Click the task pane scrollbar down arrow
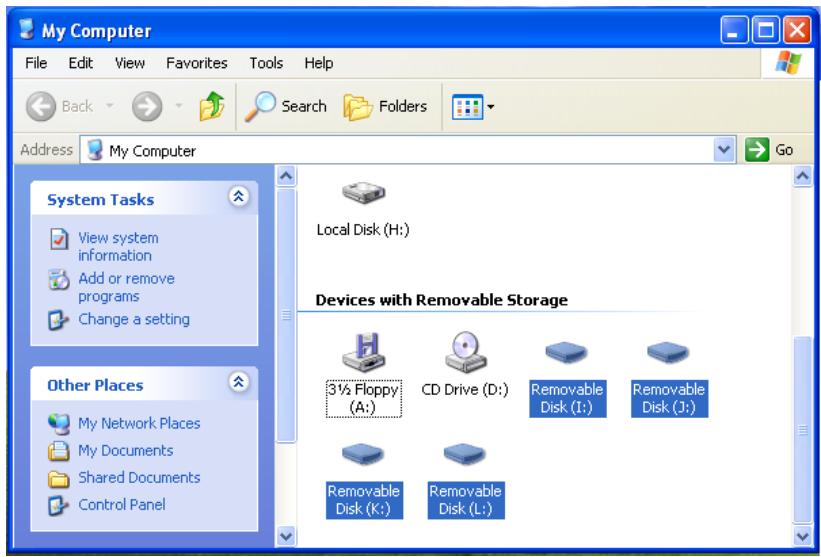The height and width of the screenshot is (557, 821). point(286,536)
